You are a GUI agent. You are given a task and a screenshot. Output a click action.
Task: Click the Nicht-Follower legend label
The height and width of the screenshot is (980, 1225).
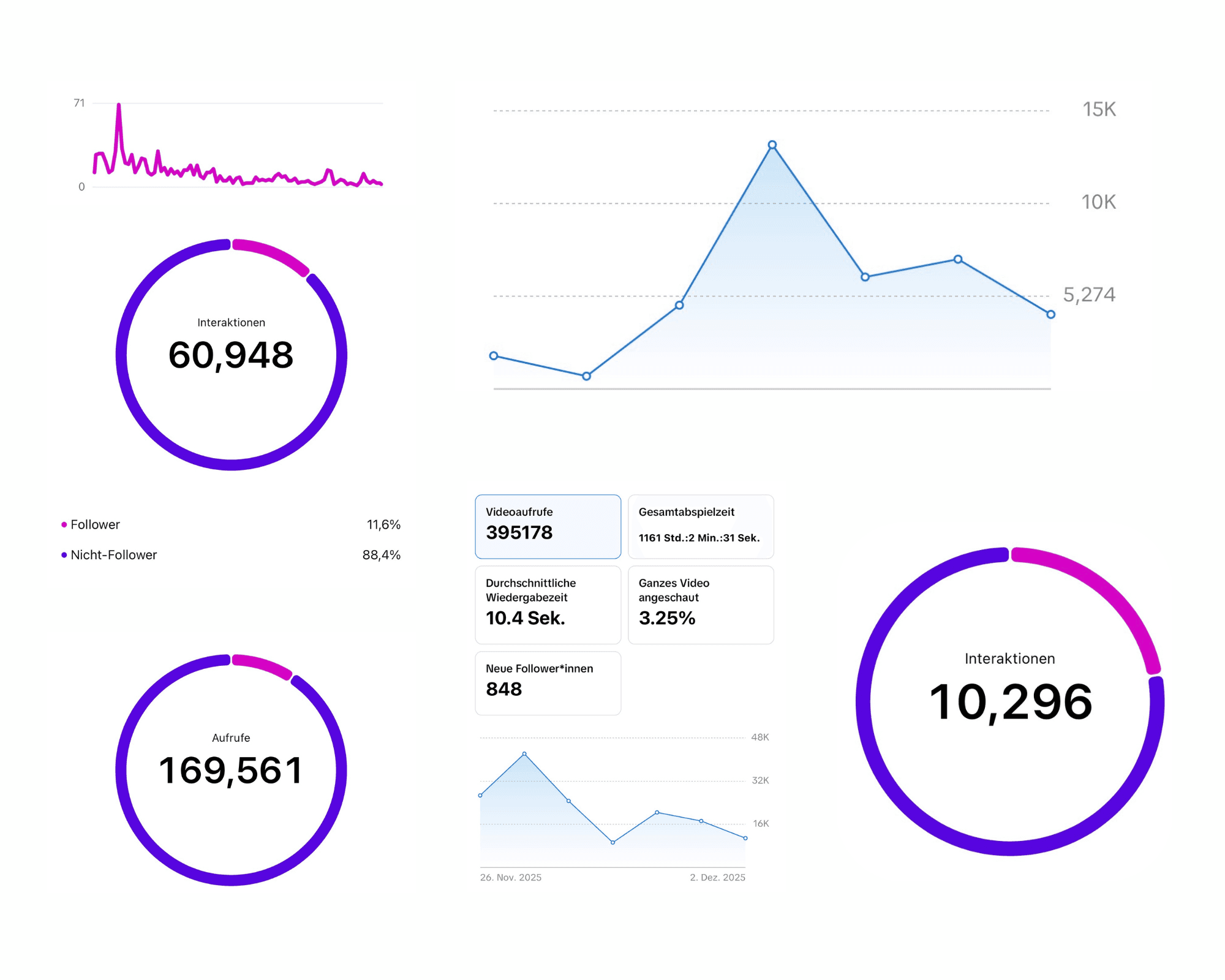point(113,555)
